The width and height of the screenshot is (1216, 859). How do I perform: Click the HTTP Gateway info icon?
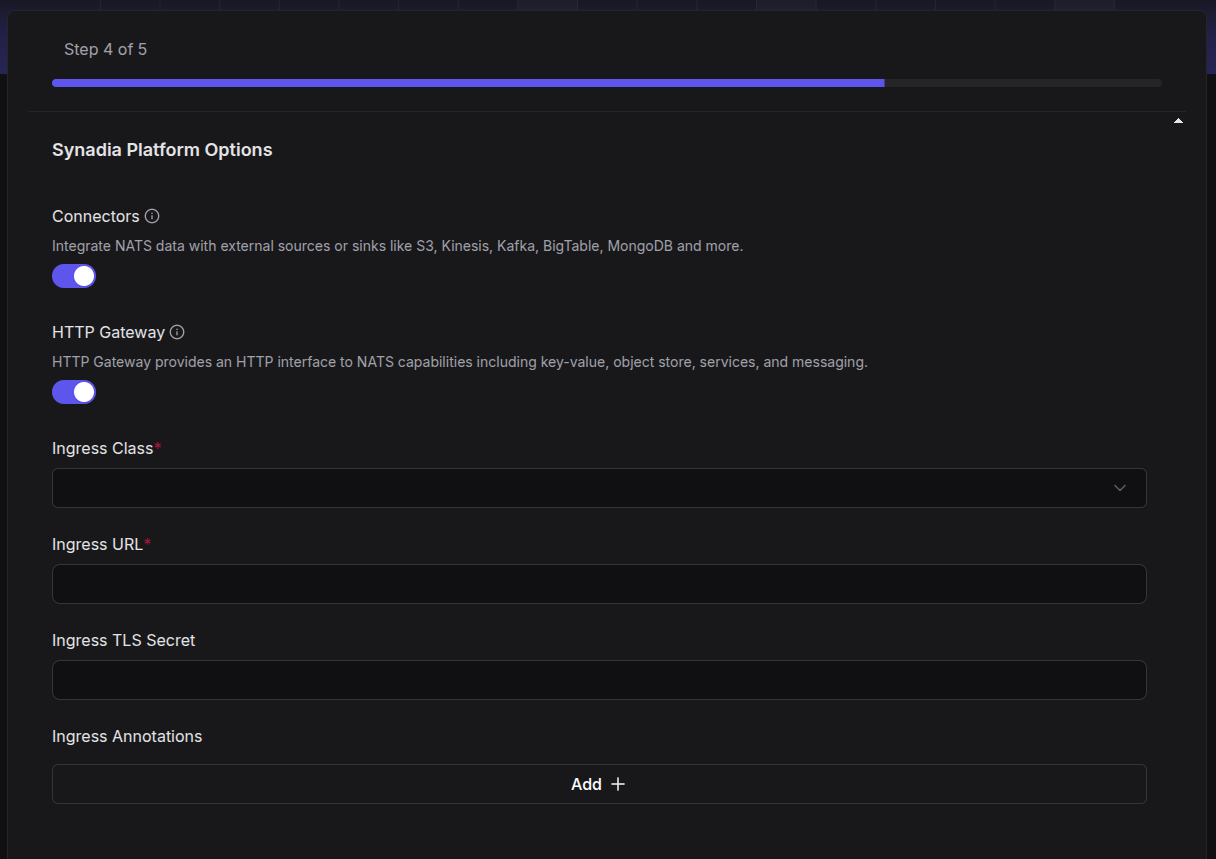coord(177,332)
